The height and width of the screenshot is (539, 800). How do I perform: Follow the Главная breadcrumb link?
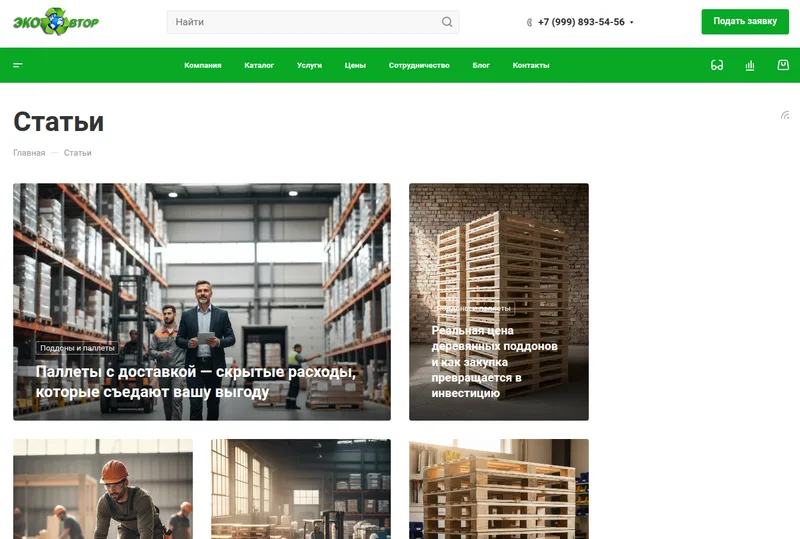(x=29, y=153)
